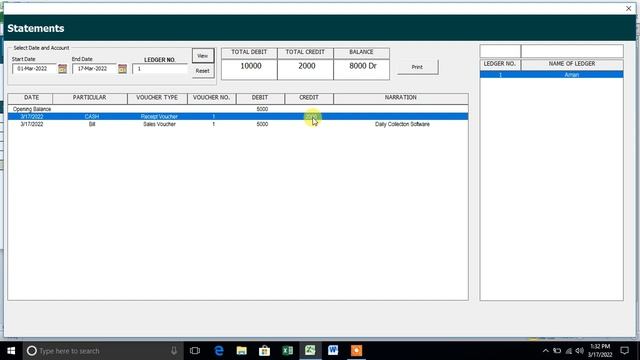The image size is (640, 360).
Task: Click the microphone icon in the search box
Action: 174,351
